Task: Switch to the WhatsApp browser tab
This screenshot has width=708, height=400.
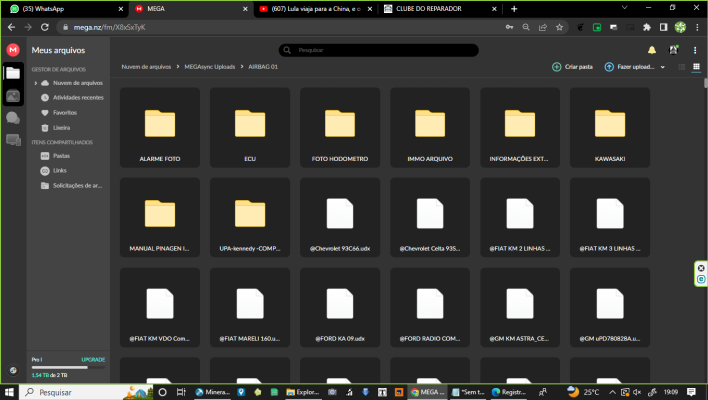Action: pyautogui.click(x=60, y=8)
